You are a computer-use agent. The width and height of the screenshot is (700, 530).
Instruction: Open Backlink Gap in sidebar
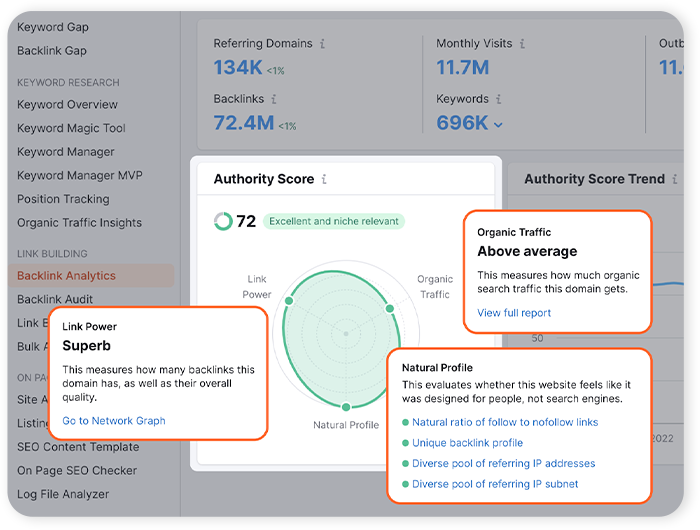[52, 50]
